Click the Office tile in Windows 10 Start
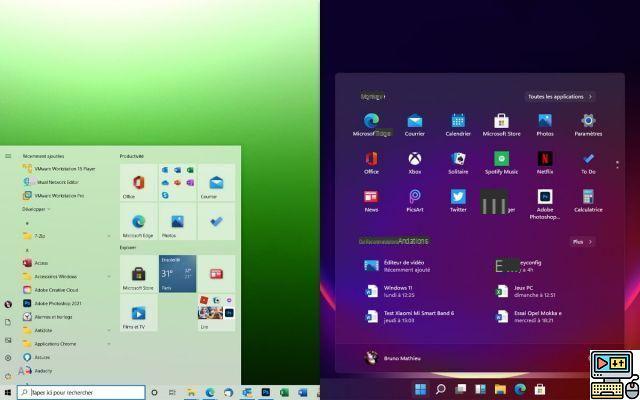This screenshot has width=640, height=400. (138, 182)
